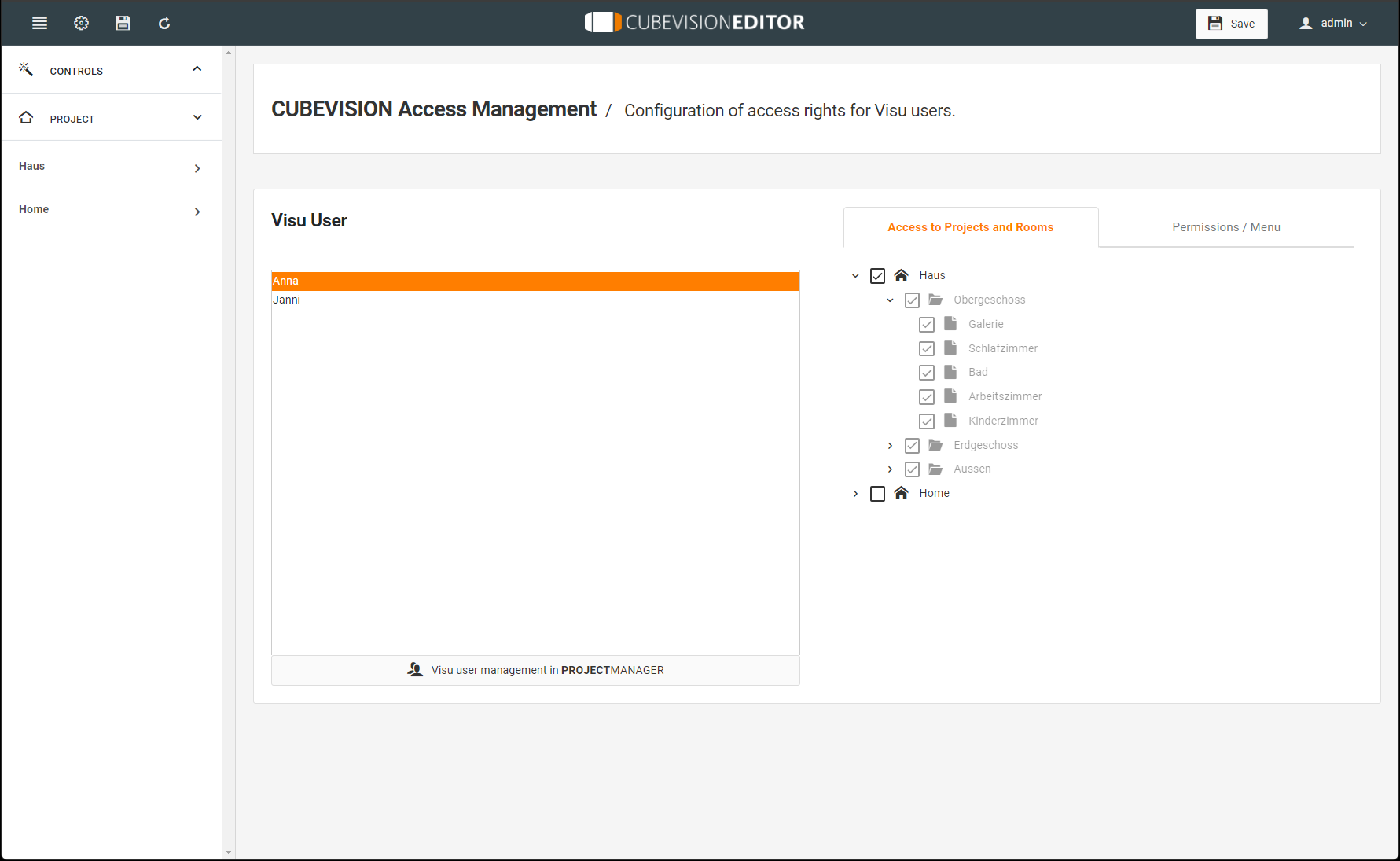Uncheck the Haus project checkbox

877,276
